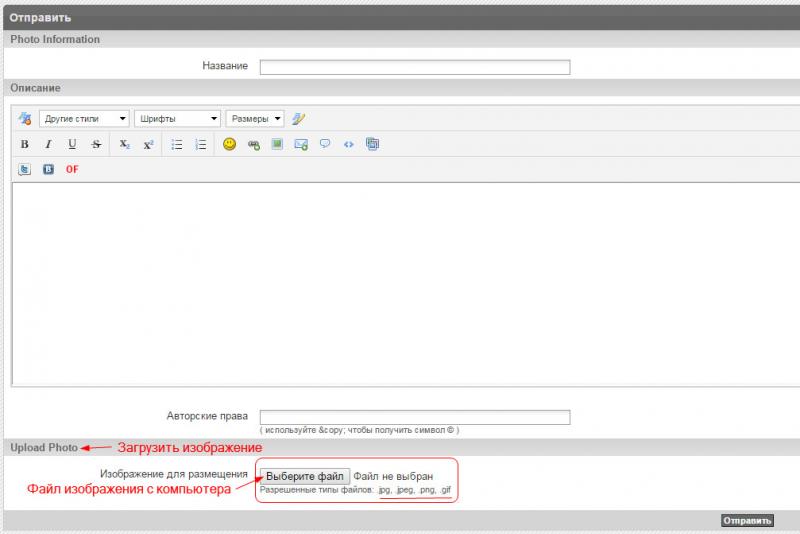Image resolution: width=800 pixels, height=534 pixels.
Task: Click the insert image icon
Action: (277, 144)
